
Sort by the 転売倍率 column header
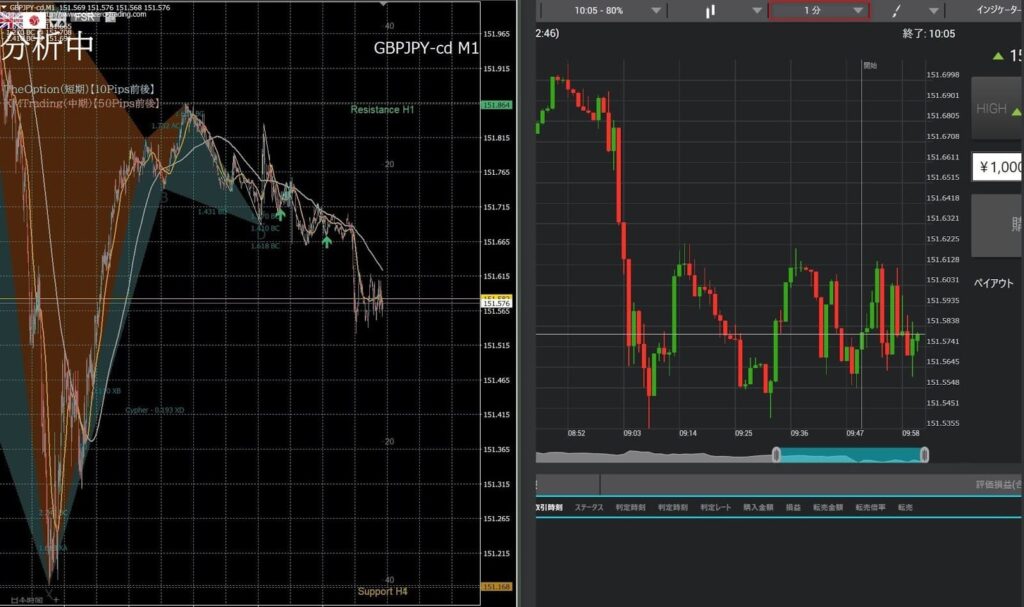pyautogui.click(x=871, y=508)
